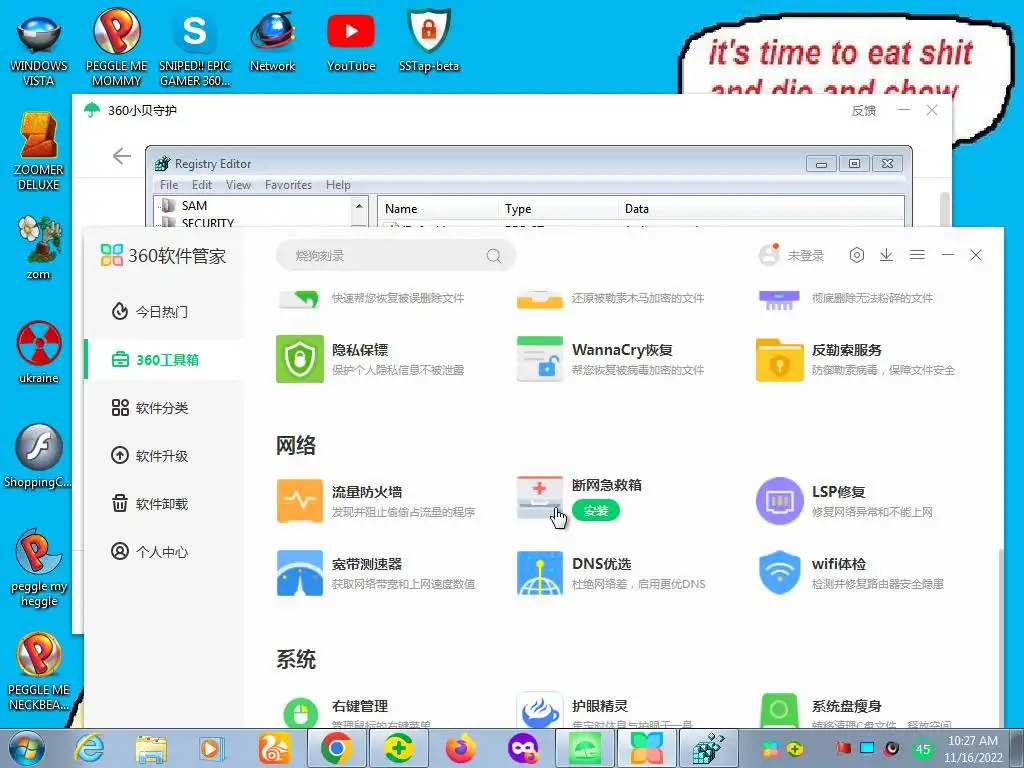Screen dimensions: 1024x768
Task: Open the Windows Start orb
Action: [x=26, y=749]
